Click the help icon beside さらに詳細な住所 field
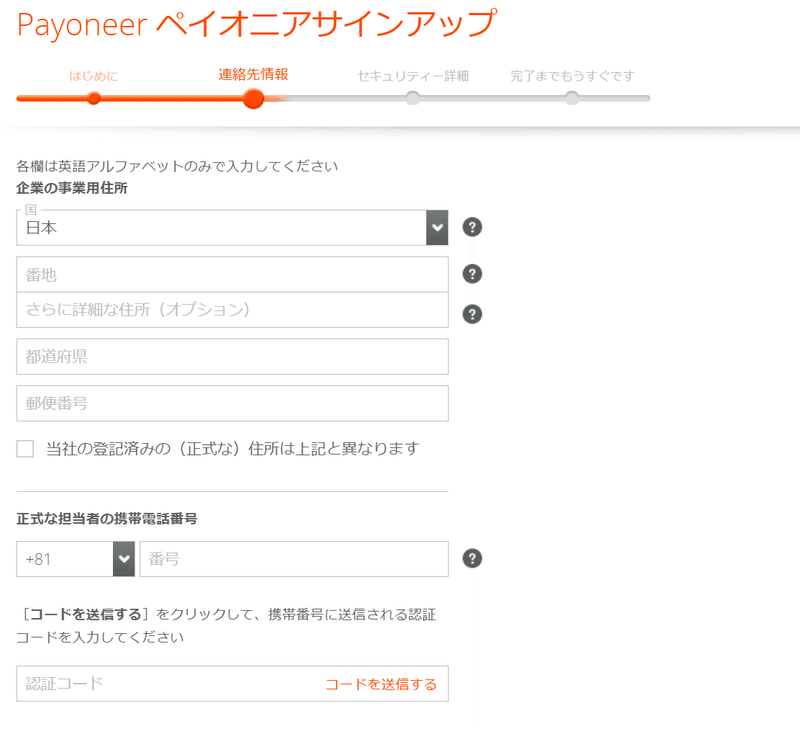800x729 pixels. [472, 314]
